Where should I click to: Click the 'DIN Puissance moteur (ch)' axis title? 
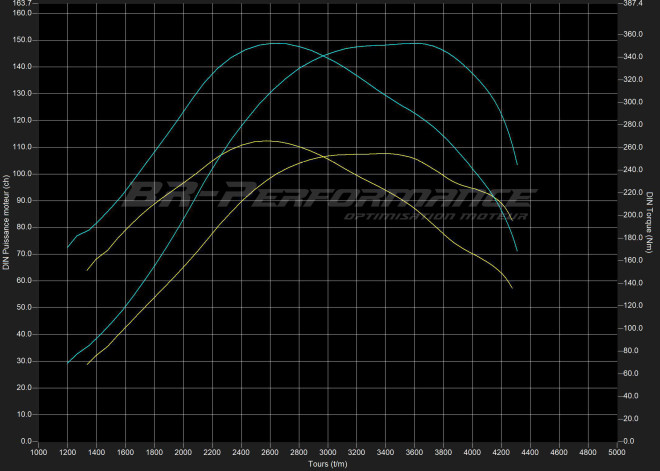tap(7, 221)
